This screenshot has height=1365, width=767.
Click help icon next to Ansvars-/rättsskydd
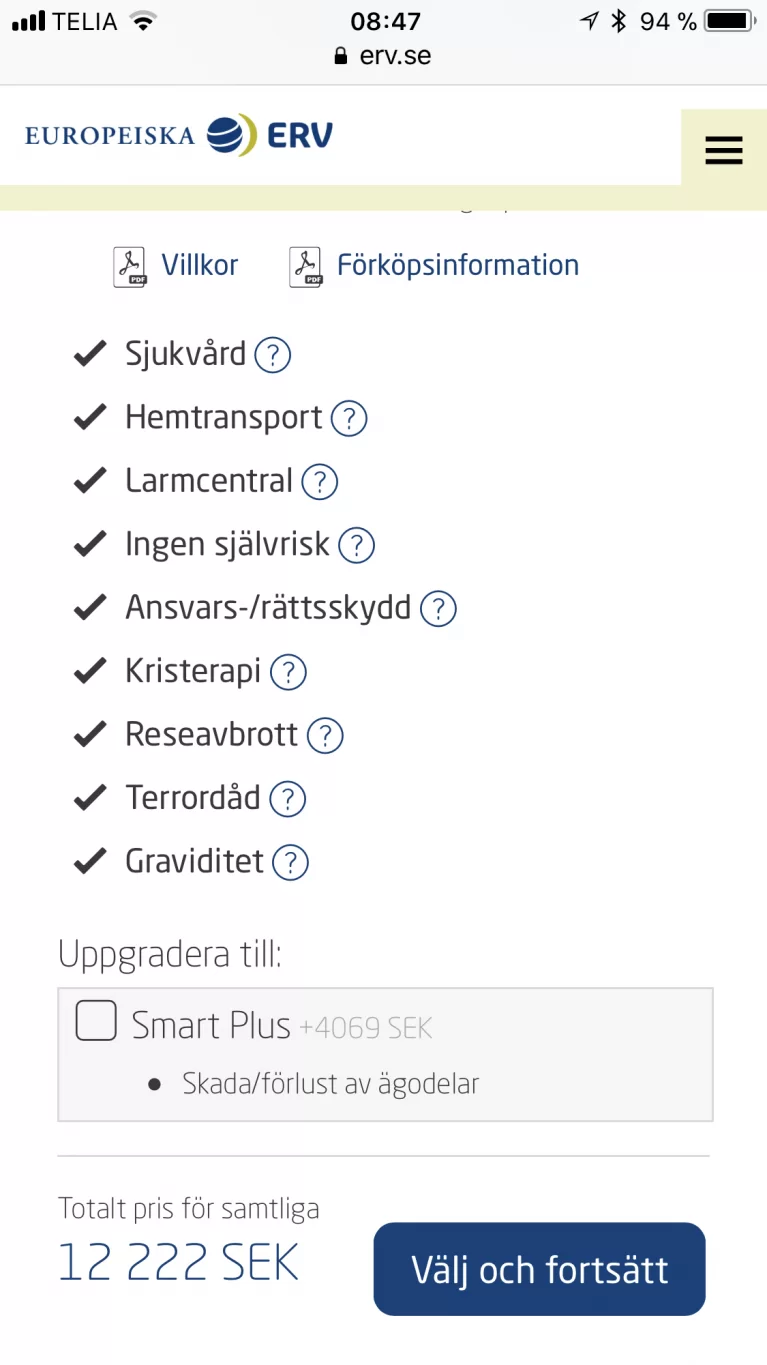[x=438, y=609]
